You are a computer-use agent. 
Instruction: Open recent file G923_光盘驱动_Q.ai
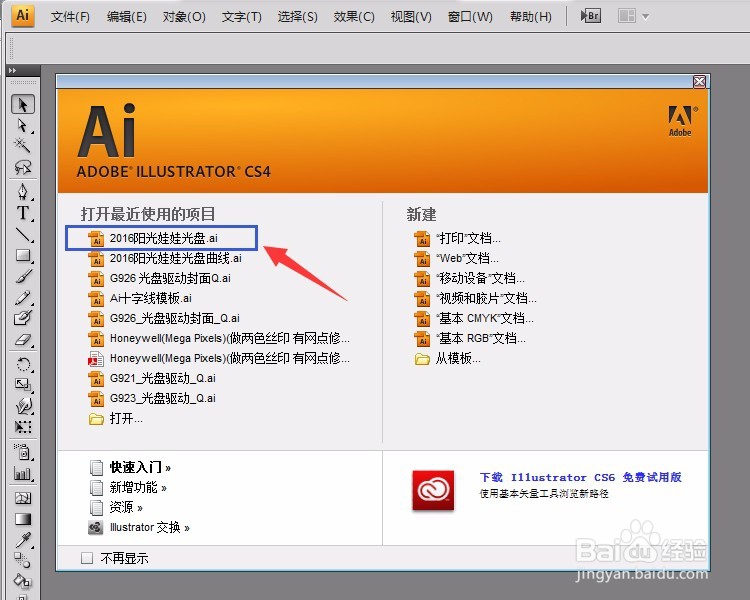(x=152, y=399)
